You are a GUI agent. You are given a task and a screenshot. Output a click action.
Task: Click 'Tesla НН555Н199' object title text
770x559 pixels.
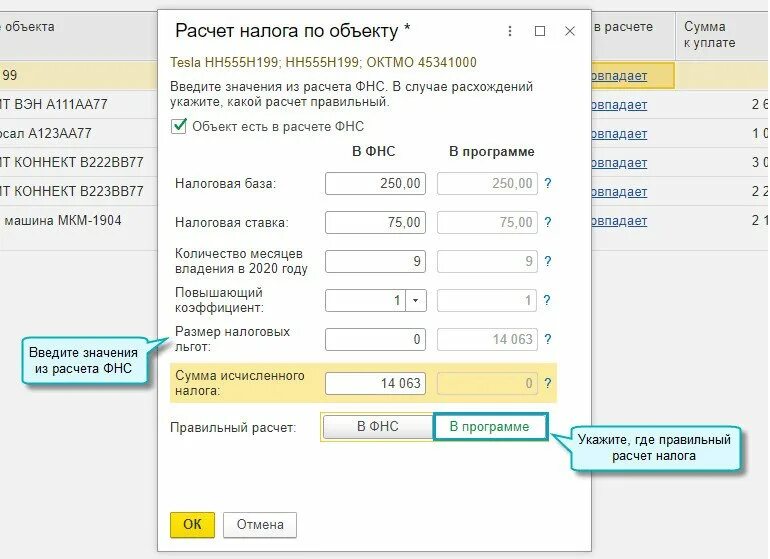click(x=323, y=62)
